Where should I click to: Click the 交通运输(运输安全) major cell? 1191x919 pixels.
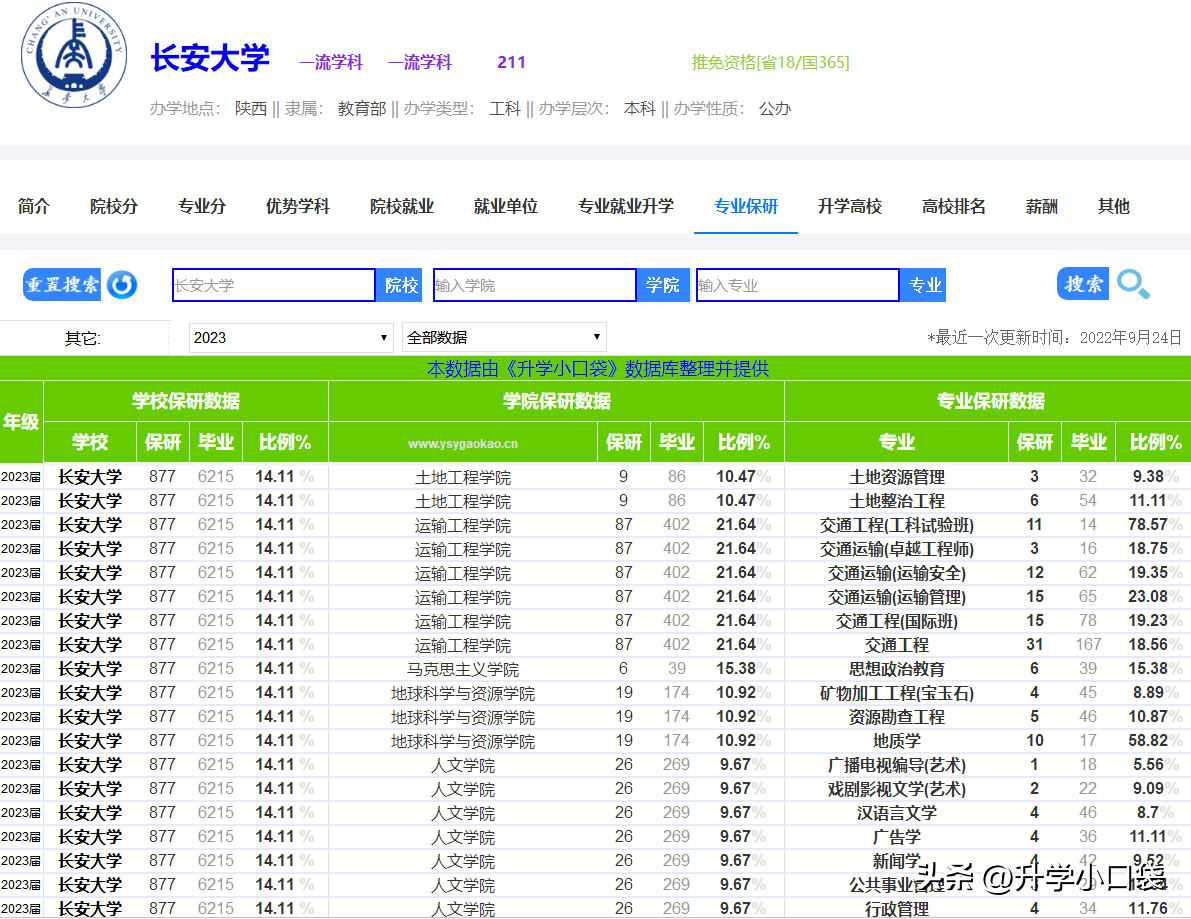tap(897, 573)
